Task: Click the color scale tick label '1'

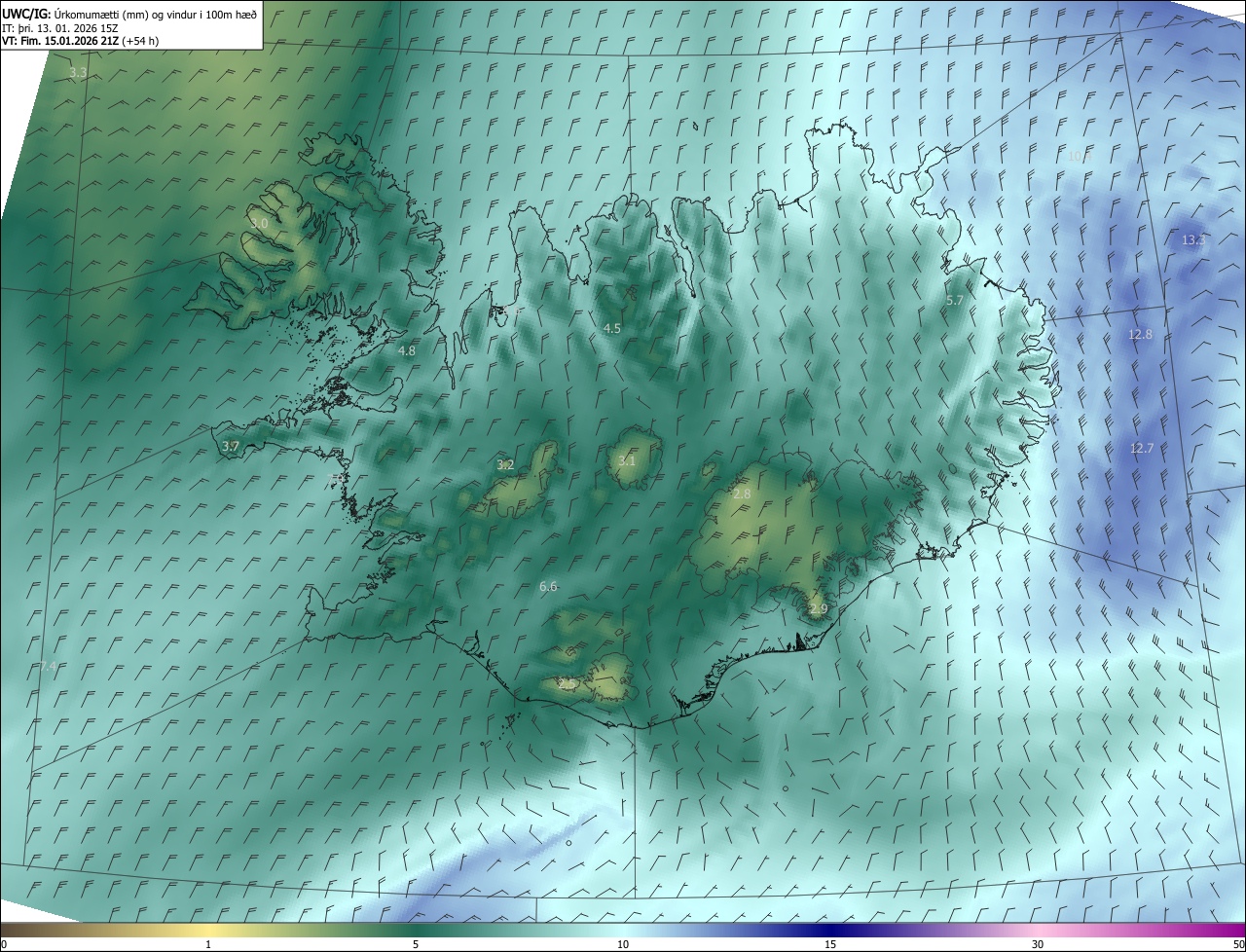Action: [x=208, y=944]
